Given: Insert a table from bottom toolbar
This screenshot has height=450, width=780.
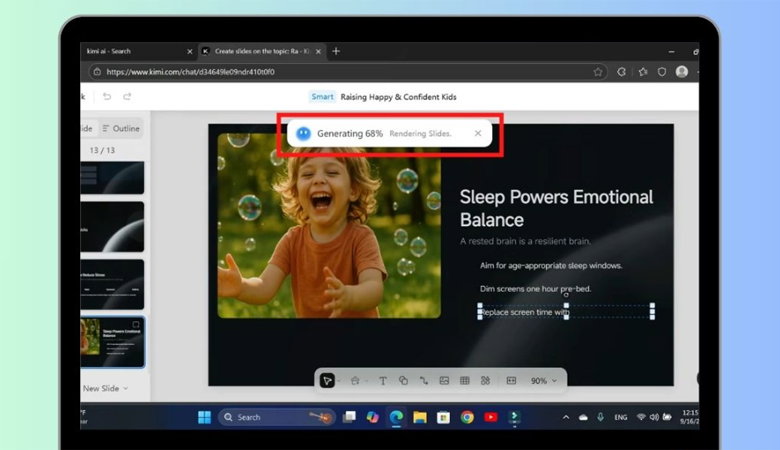Looking at the screenshot, I should 465,381.
